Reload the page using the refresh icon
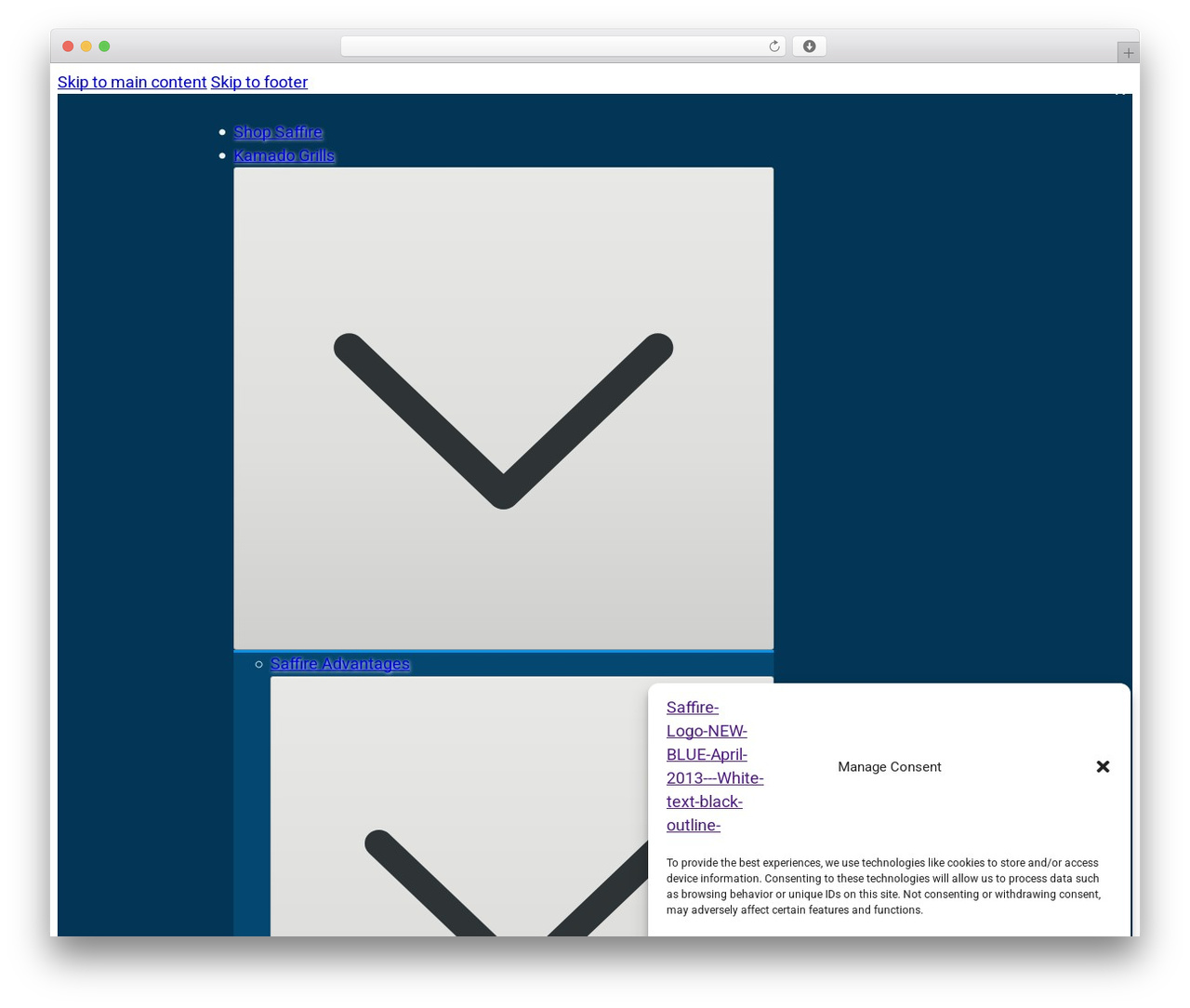The height and width of the screenshot is (1008, 1190). click(773, 46)
